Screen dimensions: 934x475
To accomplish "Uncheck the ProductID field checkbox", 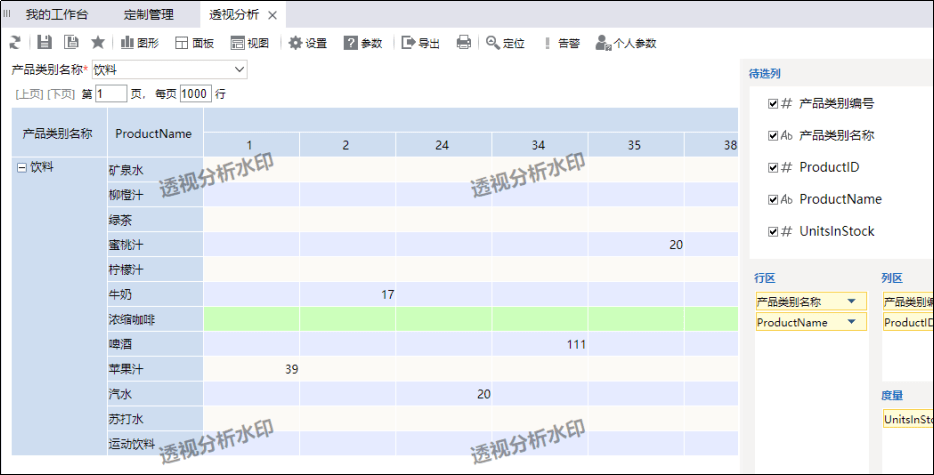I will pyautogui.click(x=773, y=168).
